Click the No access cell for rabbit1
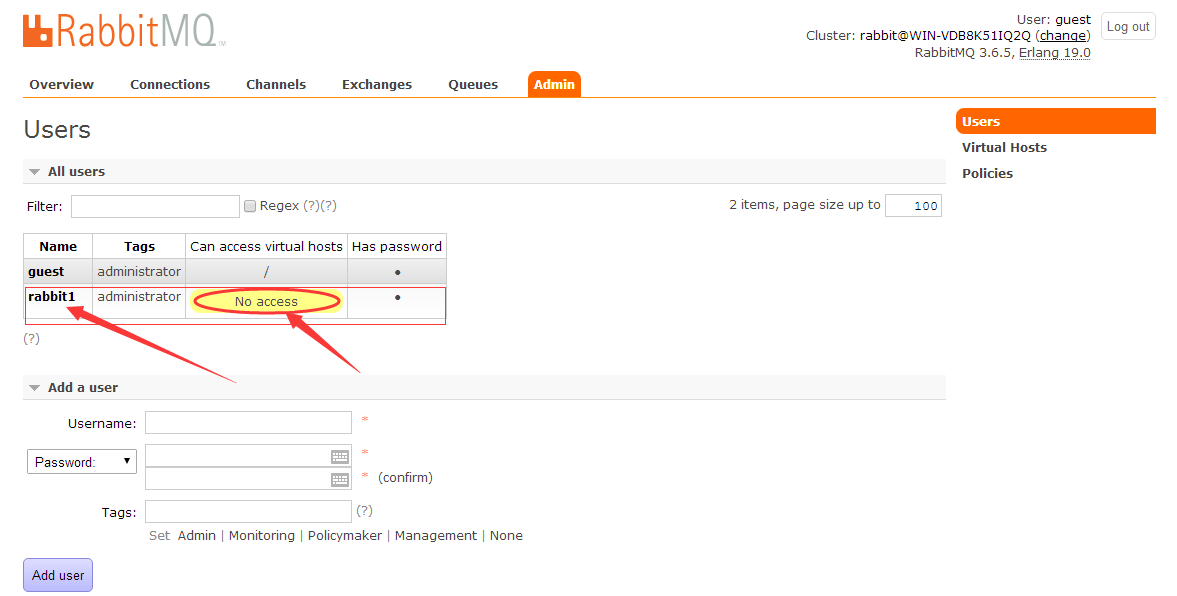This screenshot has height=596, width=1177. point(266,301)
